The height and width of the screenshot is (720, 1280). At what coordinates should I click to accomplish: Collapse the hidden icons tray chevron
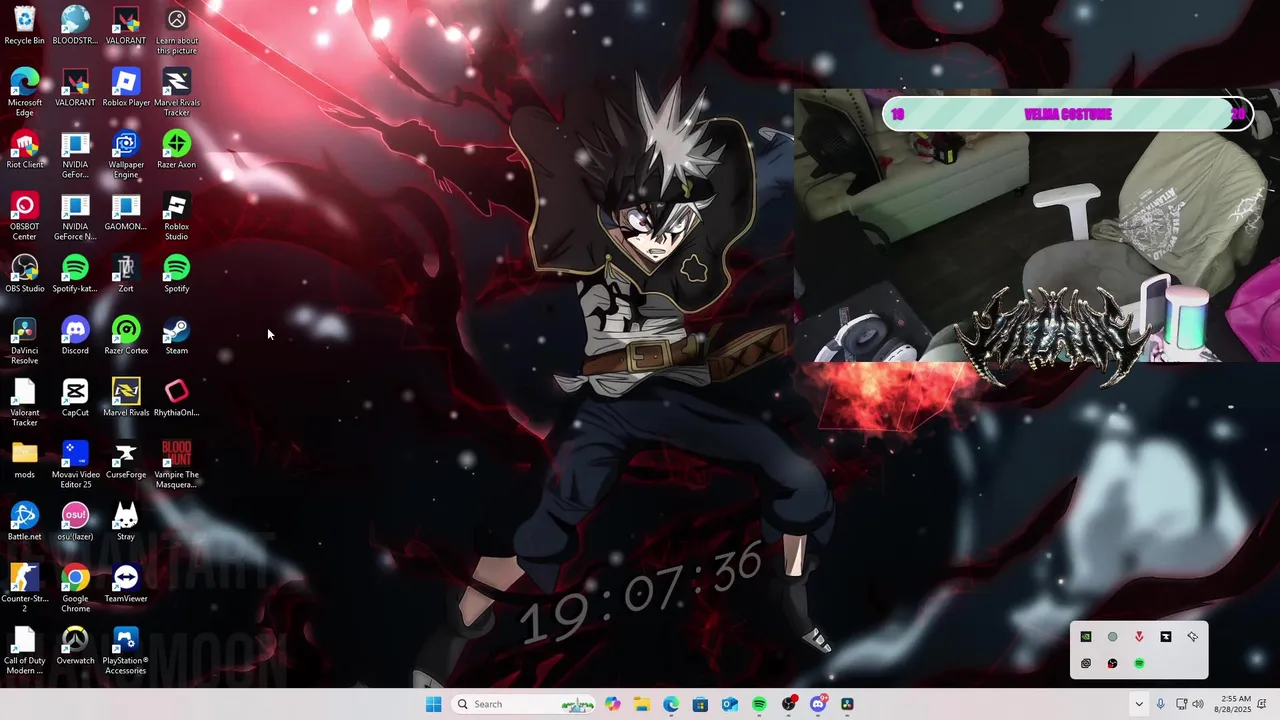pyautogui.click(x=1138, y=704)
